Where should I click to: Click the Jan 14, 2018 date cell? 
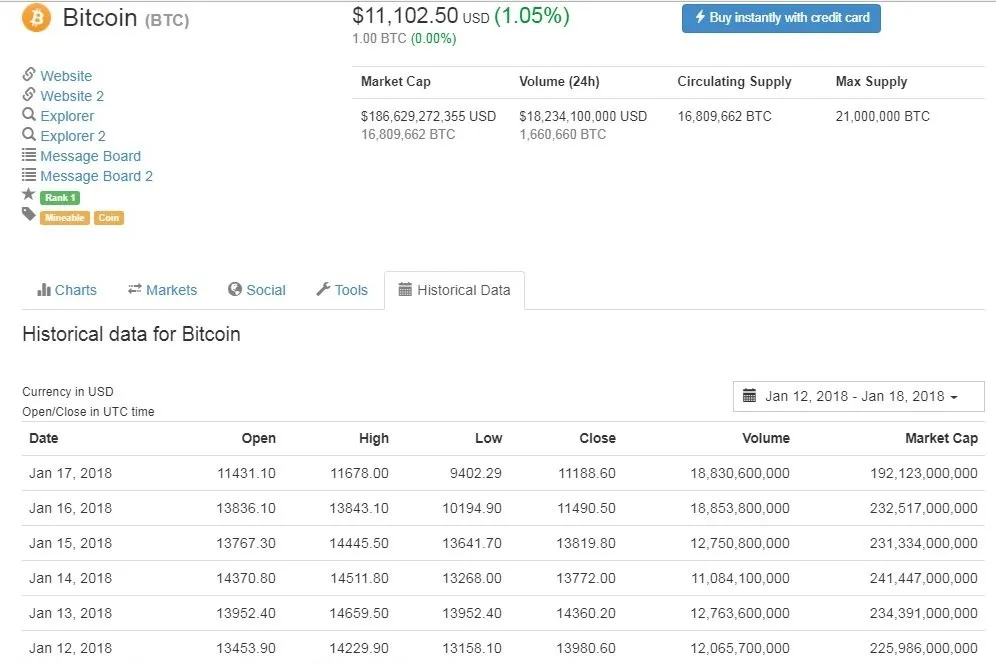click(x=71, y=578)
